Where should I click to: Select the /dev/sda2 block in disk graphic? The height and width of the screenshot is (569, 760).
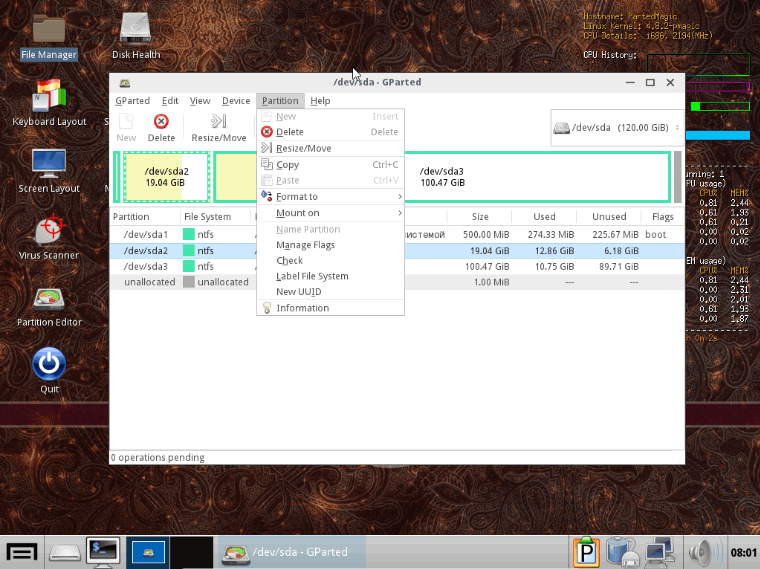click(x=166, y=177)
